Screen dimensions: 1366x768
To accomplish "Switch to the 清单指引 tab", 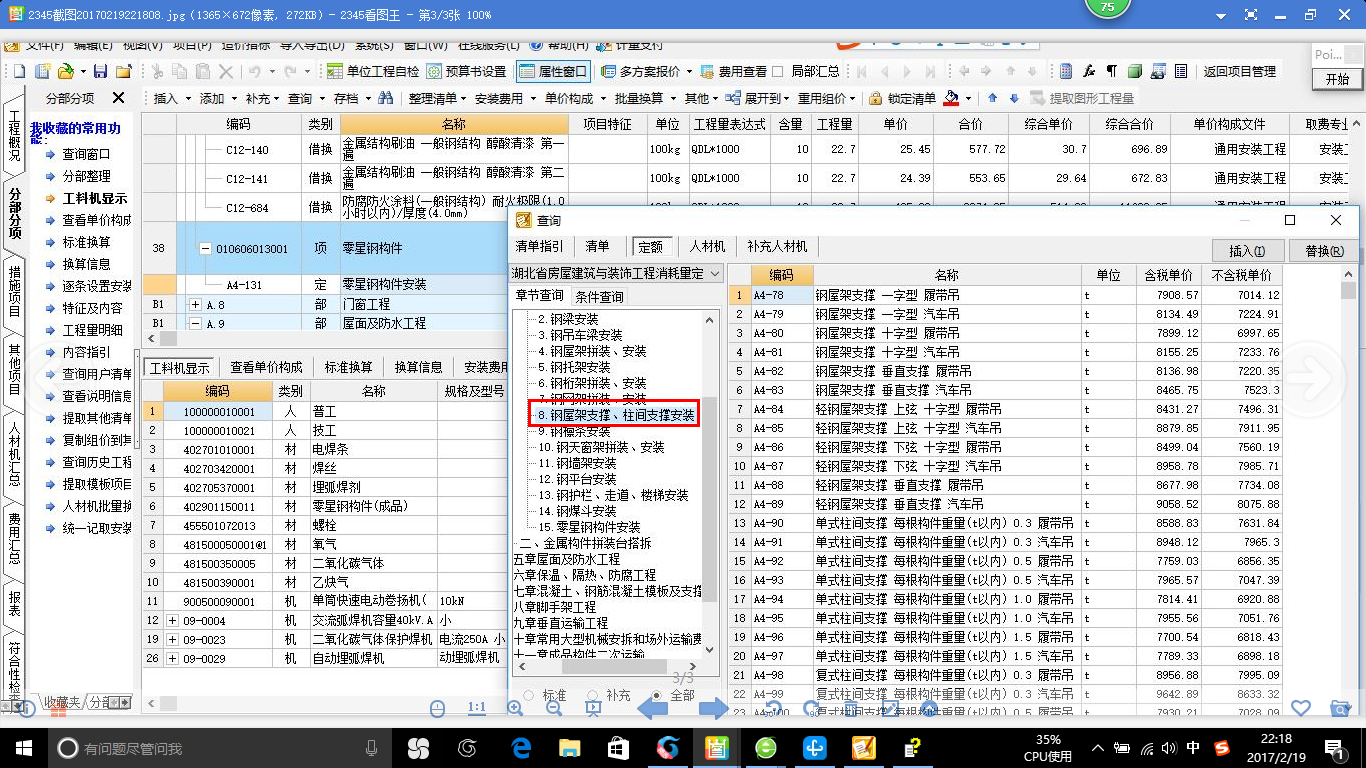I will pyautogui.click(x=539, y=246).
